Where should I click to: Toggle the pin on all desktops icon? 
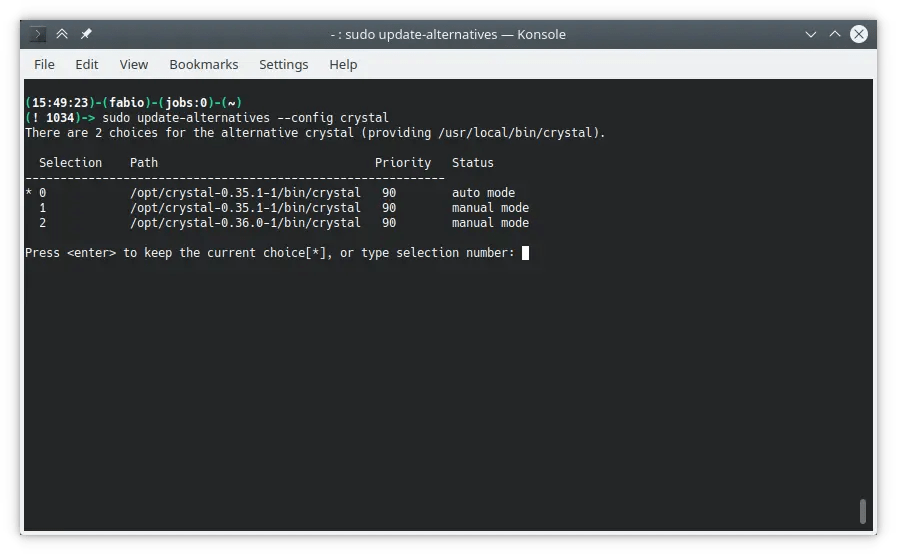86,34
